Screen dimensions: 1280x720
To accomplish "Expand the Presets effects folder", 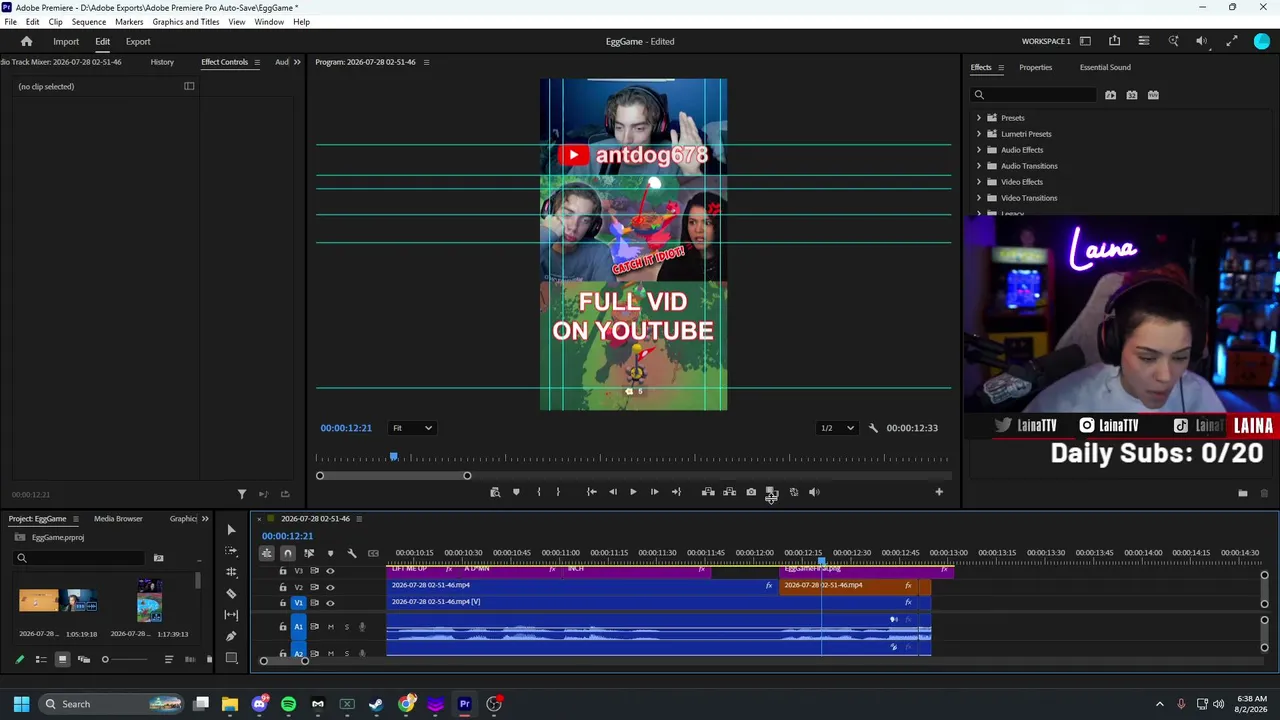I will tap(979, 118).
